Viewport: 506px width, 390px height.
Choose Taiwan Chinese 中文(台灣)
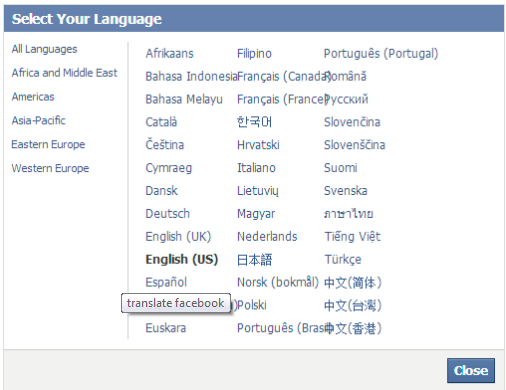[x=353, y=305]
